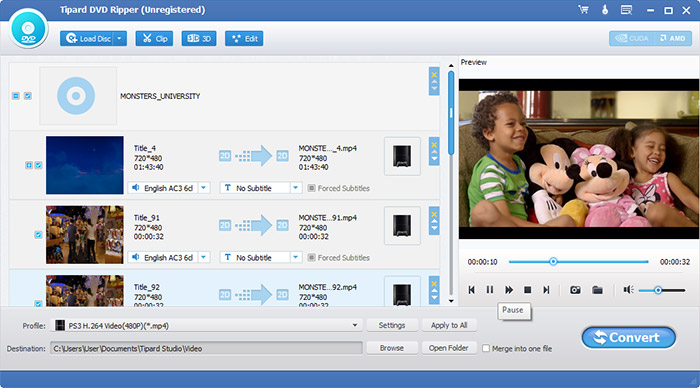Toggle the MONSTERS_UNIVERSITY disc checkbox

point(28,96)
